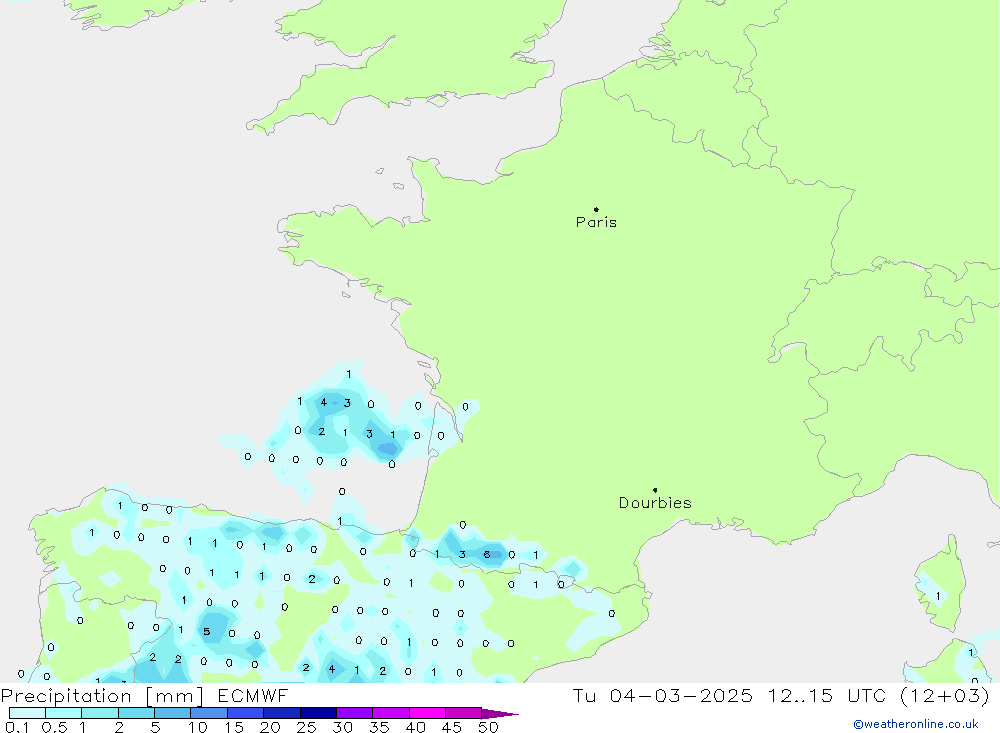Click the legend value 20 label
This screenshot has width=1000, height=733.
pos(270,727)
